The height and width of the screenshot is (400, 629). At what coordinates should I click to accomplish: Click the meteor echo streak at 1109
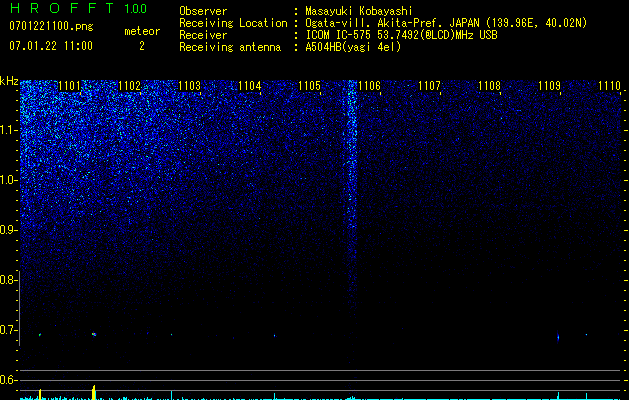point(558,337)
